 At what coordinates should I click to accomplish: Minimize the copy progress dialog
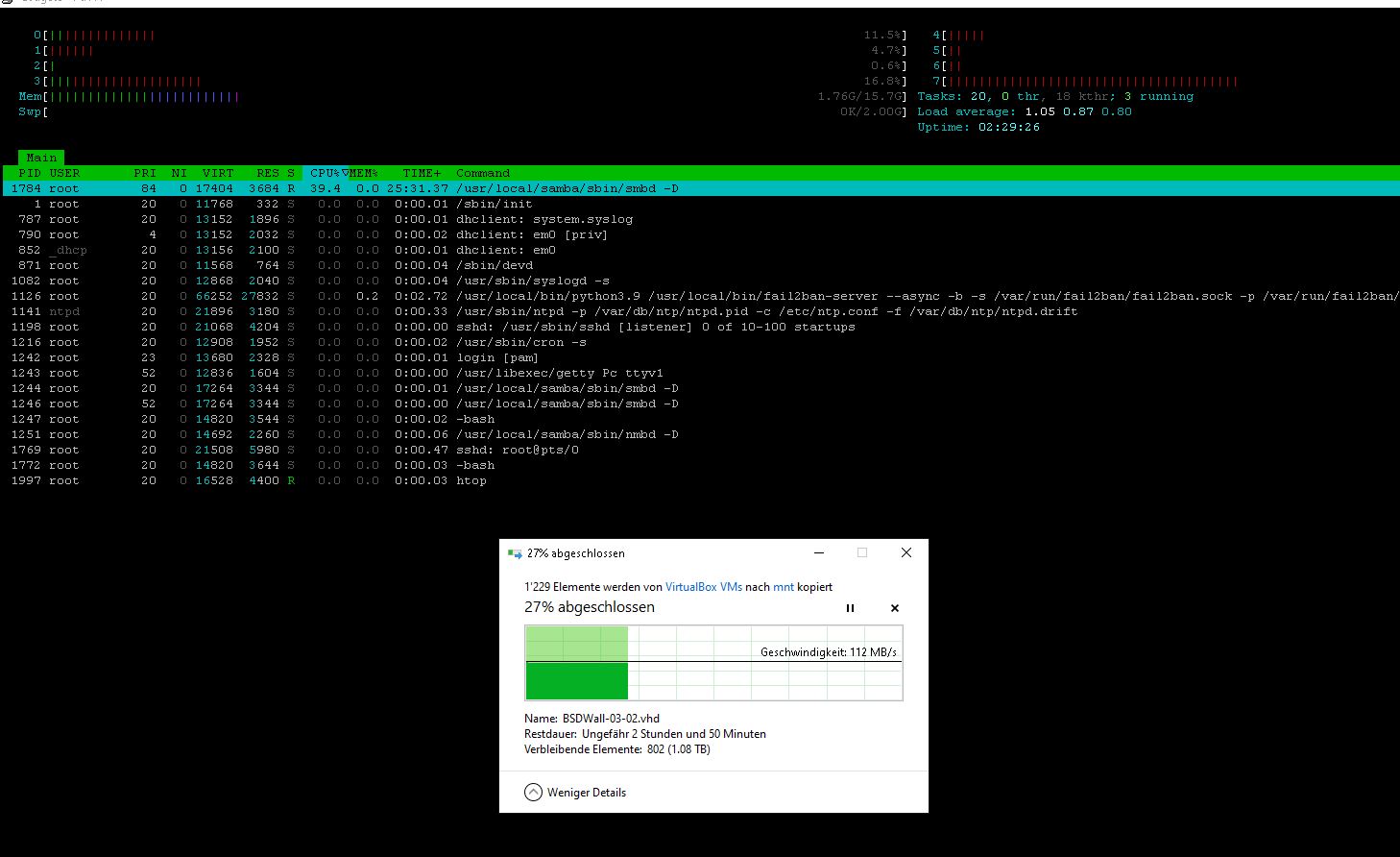coord(819,552)
